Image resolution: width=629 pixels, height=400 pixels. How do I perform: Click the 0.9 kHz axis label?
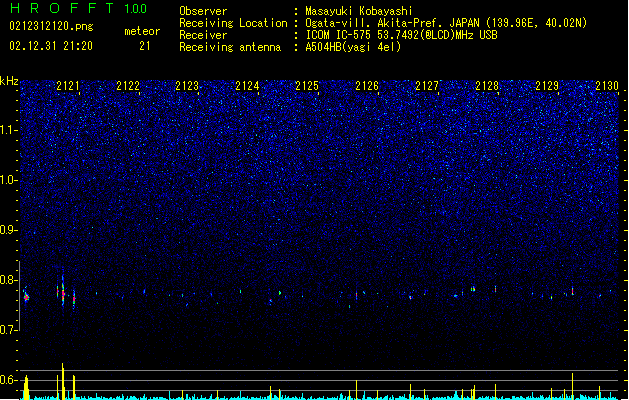click(8, 230)
